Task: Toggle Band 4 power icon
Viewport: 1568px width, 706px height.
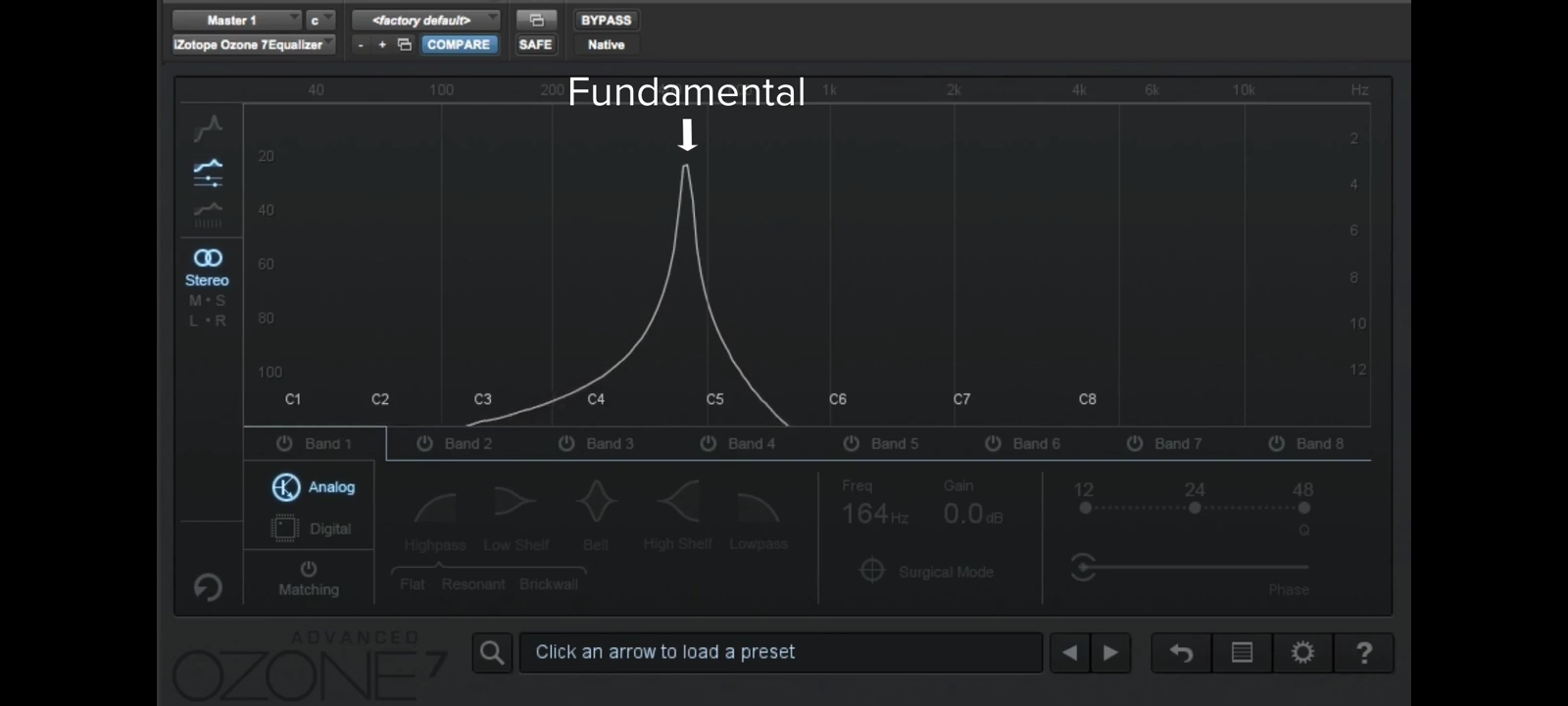Action: click(x=708, y=443)
